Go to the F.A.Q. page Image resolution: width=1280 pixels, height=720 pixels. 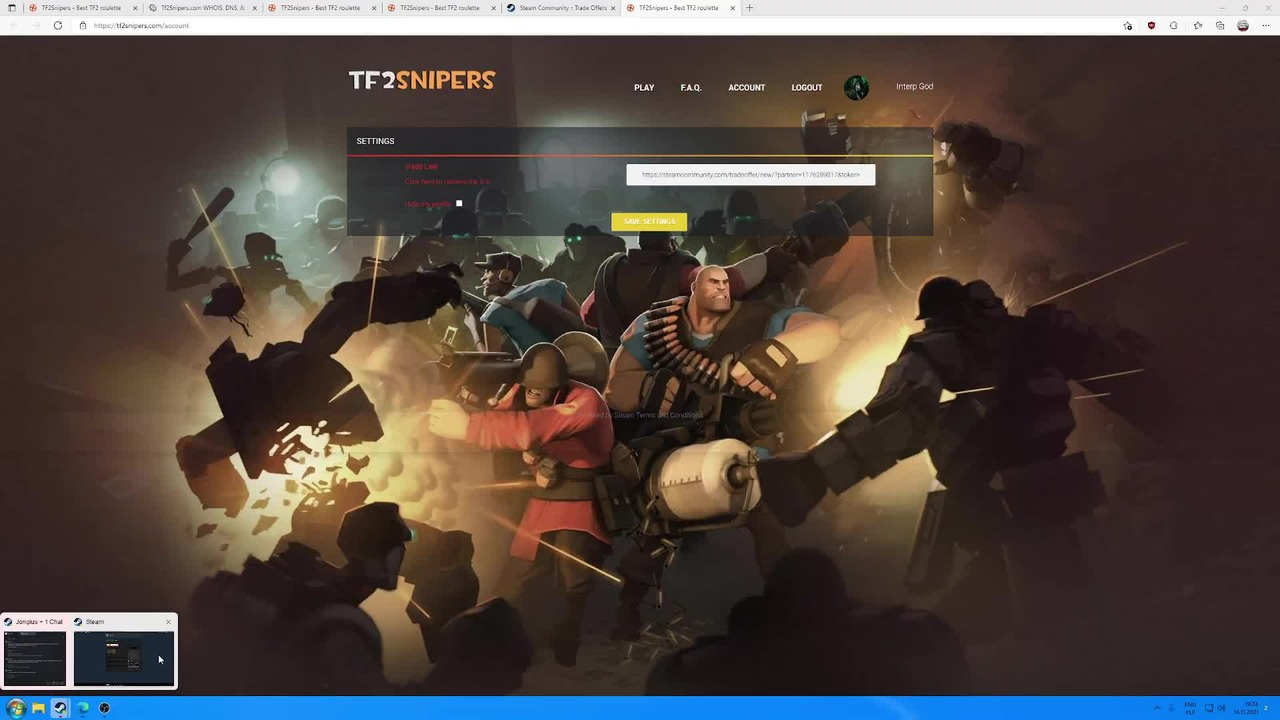691,88
